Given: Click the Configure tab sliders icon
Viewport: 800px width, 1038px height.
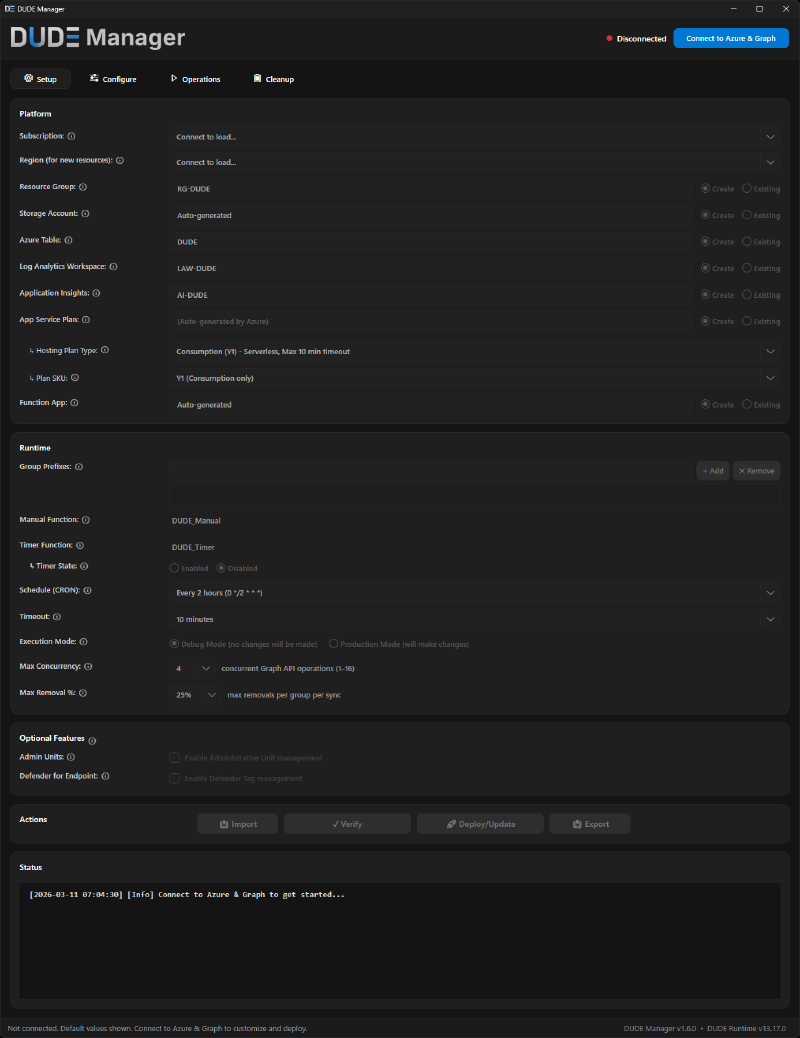Looking at the screenshot, I should [93, 78].
